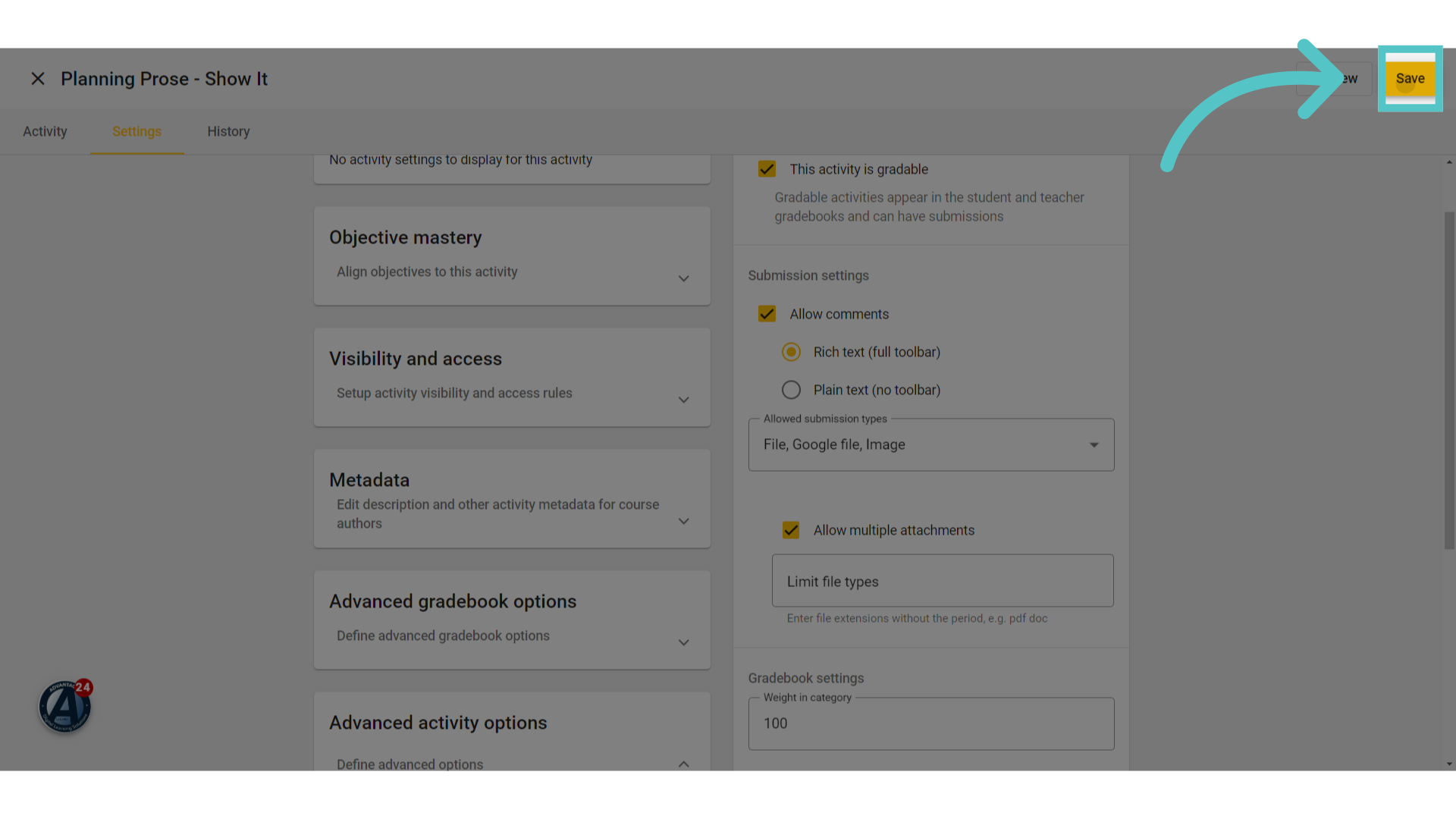Screen dimensions: 1456x819
Task: Switch to the Activity tab
Action: pos(45,131)
